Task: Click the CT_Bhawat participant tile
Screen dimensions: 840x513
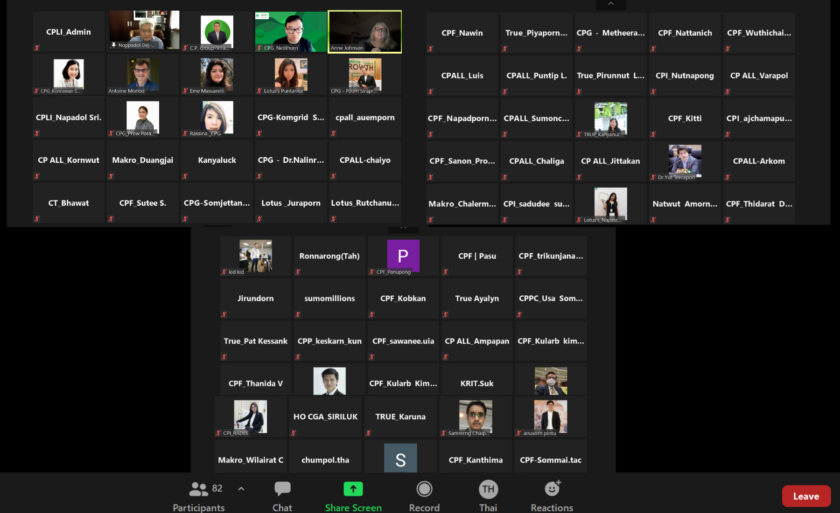Action: tap(69, 203)
